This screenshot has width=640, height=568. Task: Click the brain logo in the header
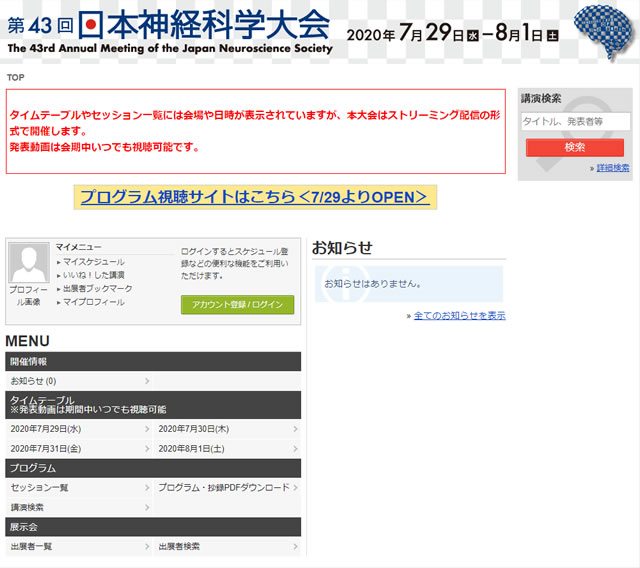pos(602,32)
